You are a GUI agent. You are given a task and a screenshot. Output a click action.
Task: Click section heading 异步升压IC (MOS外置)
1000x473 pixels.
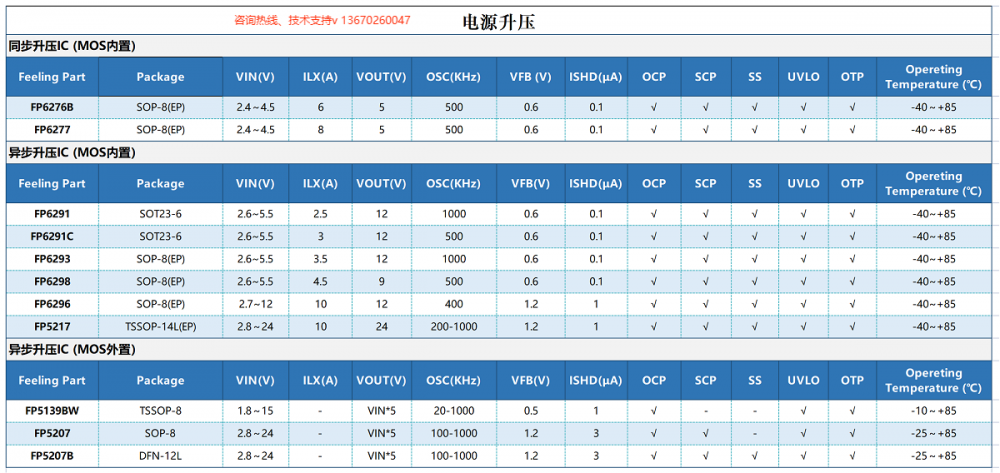point(71,350)
